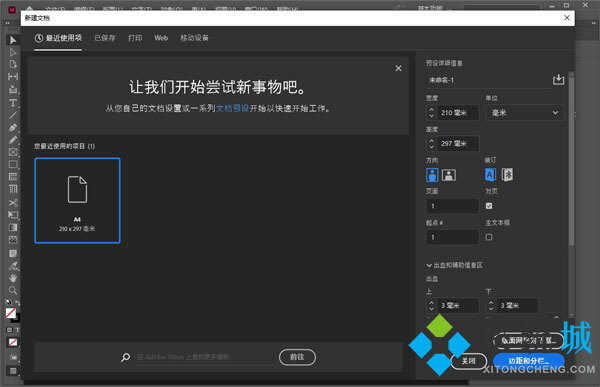Dismiss the welcome banner with its X

tap(398, 68)
